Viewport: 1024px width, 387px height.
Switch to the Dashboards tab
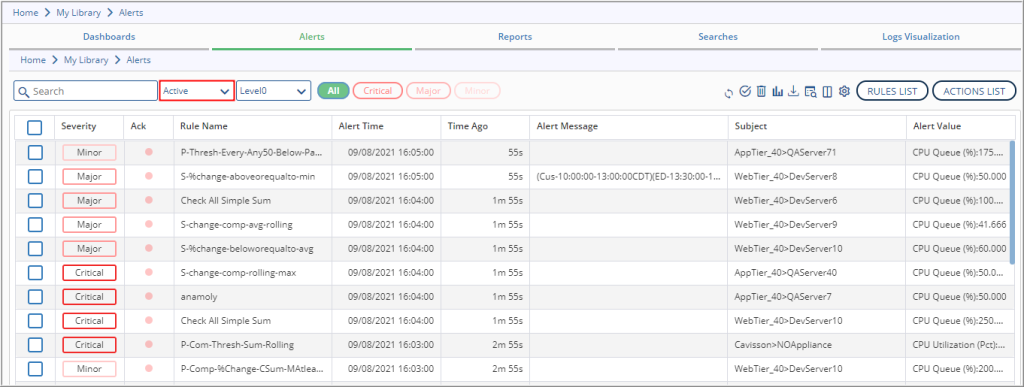(x=109, y=37)
